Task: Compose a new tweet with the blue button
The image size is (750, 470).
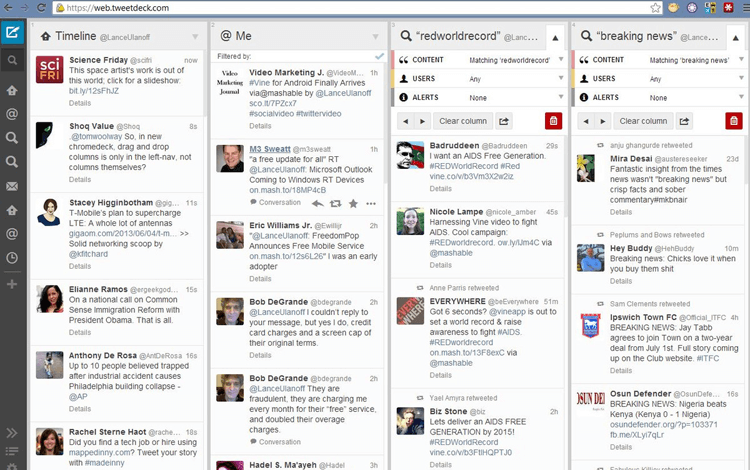Action: pyautogui.click(x=12, y=33)
